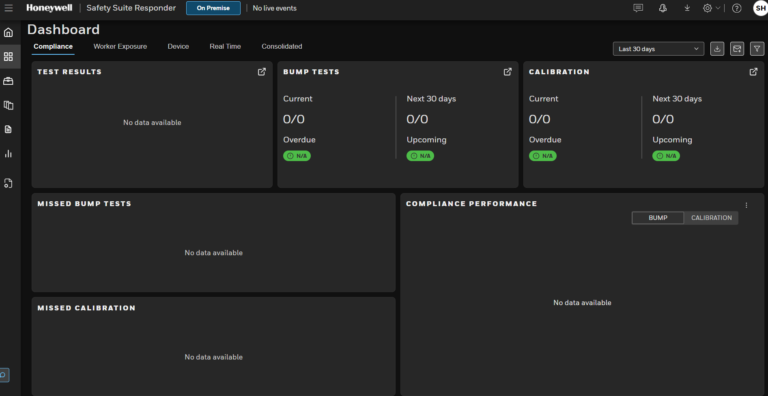Open the filter funnel icon
Viewport: 768px width, 396px height.
point(757,49)
